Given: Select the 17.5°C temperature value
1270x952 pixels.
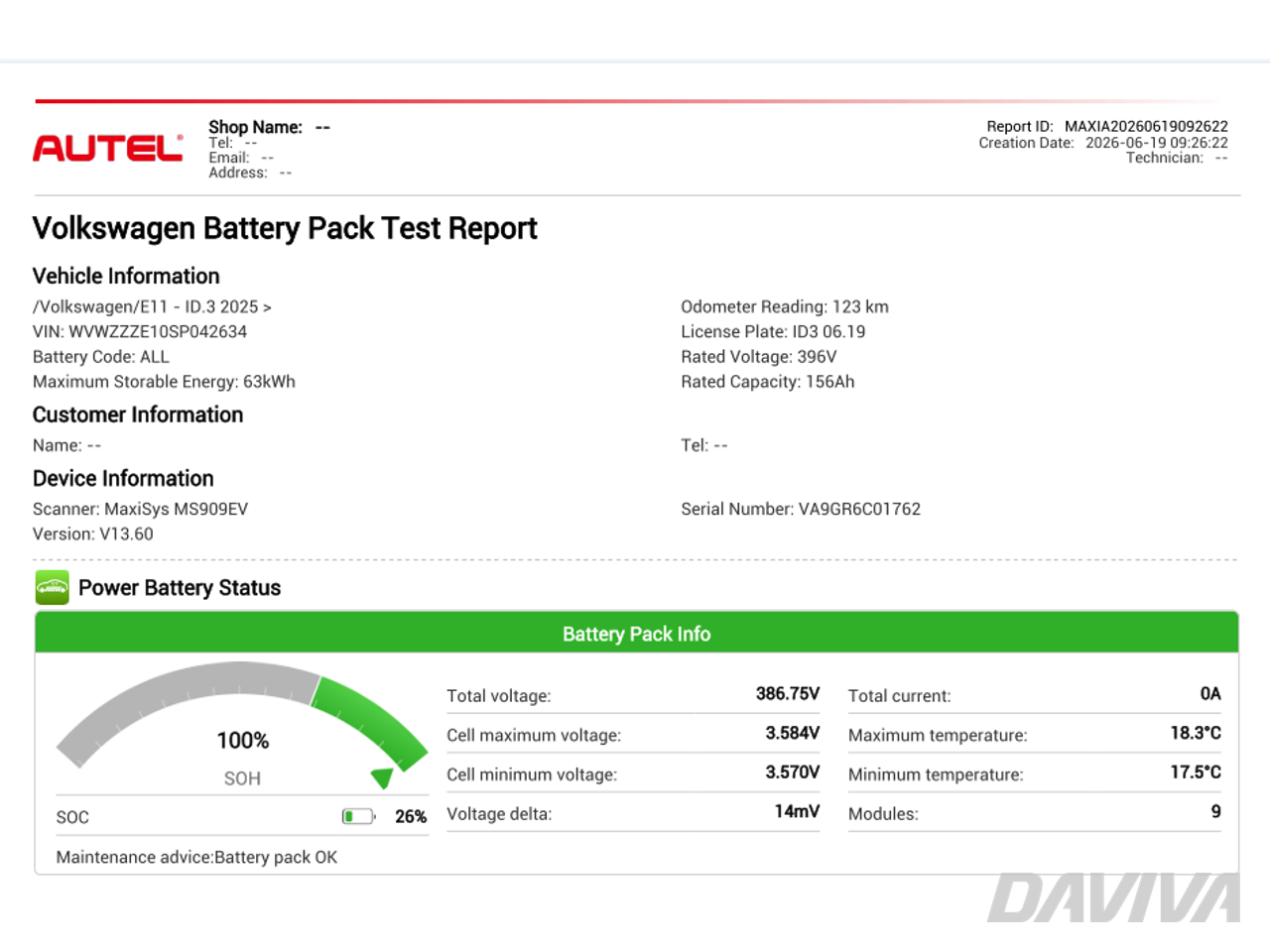Looking at the screenshot, I should click(1196, 772).
